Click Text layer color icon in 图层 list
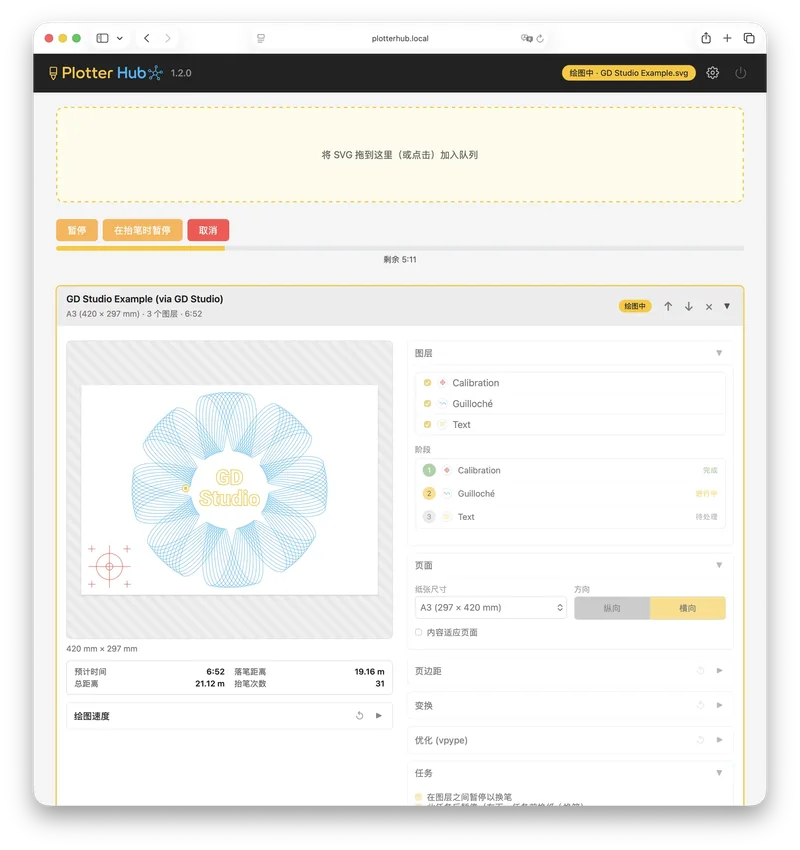The width and height of the screenshot is (800, 850). coord(442,424)
